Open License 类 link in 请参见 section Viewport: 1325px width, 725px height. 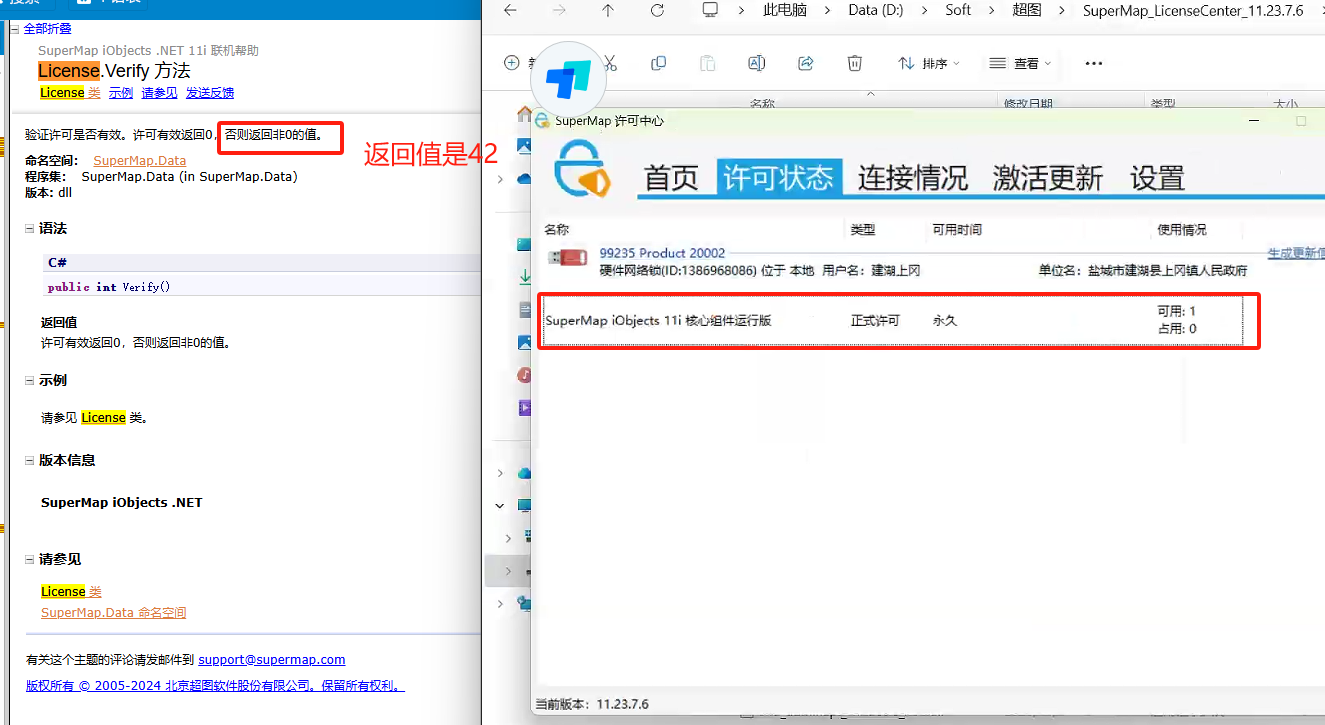(x=71, y=592)
